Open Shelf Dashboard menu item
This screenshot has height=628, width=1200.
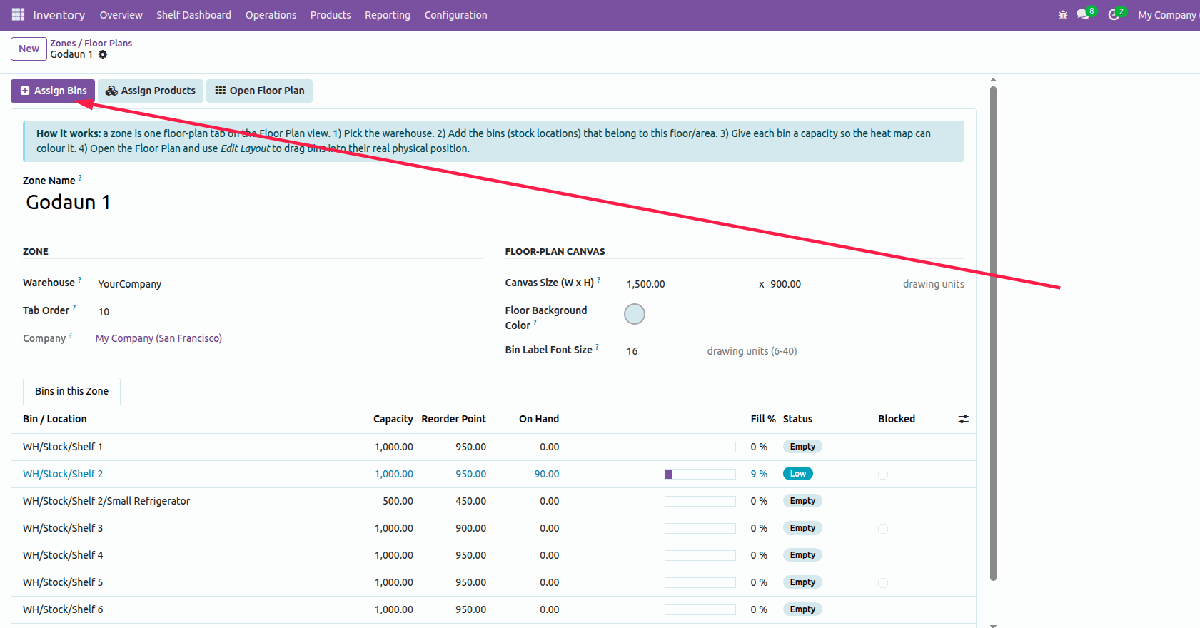click(193, 15)
